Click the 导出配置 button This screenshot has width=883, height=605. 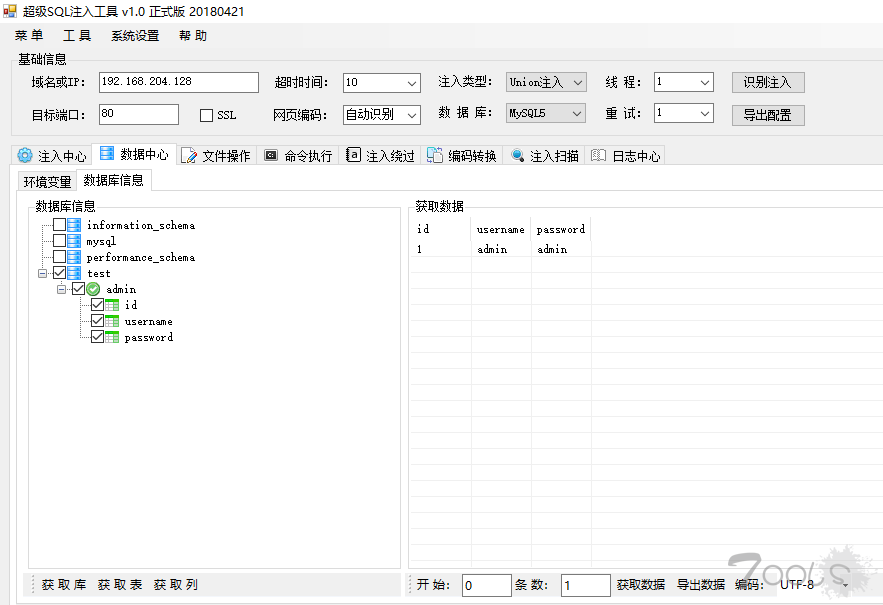[x=768, y=115]
